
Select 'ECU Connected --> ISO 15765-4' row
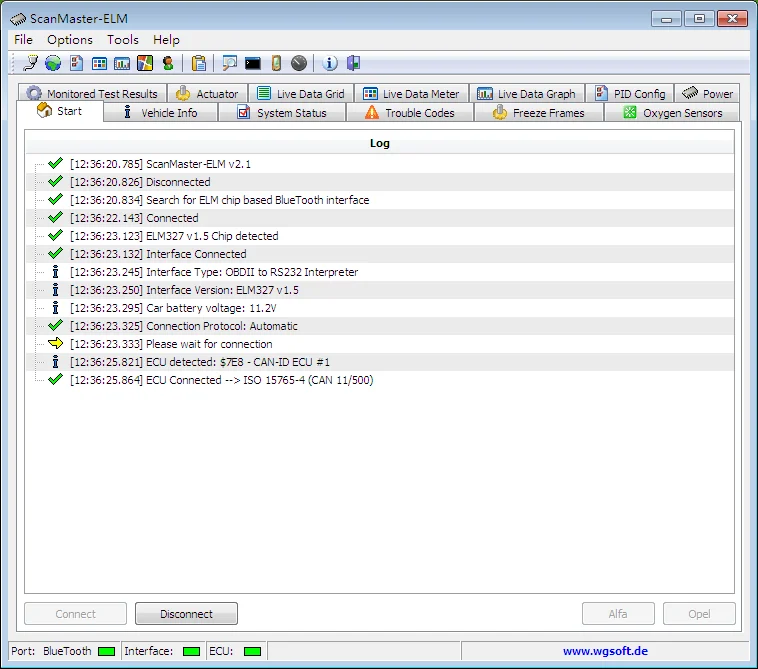379,380
